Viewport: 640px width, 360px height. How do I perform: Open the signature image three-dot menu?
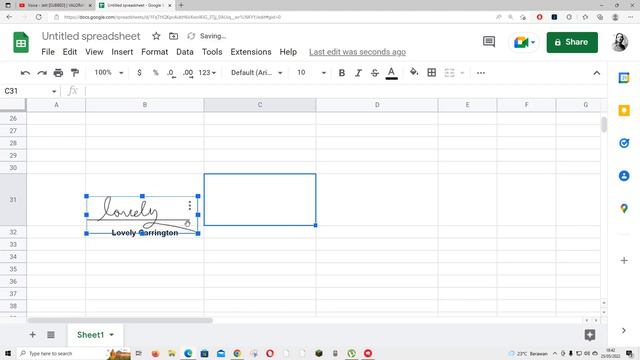pos(190,206)
